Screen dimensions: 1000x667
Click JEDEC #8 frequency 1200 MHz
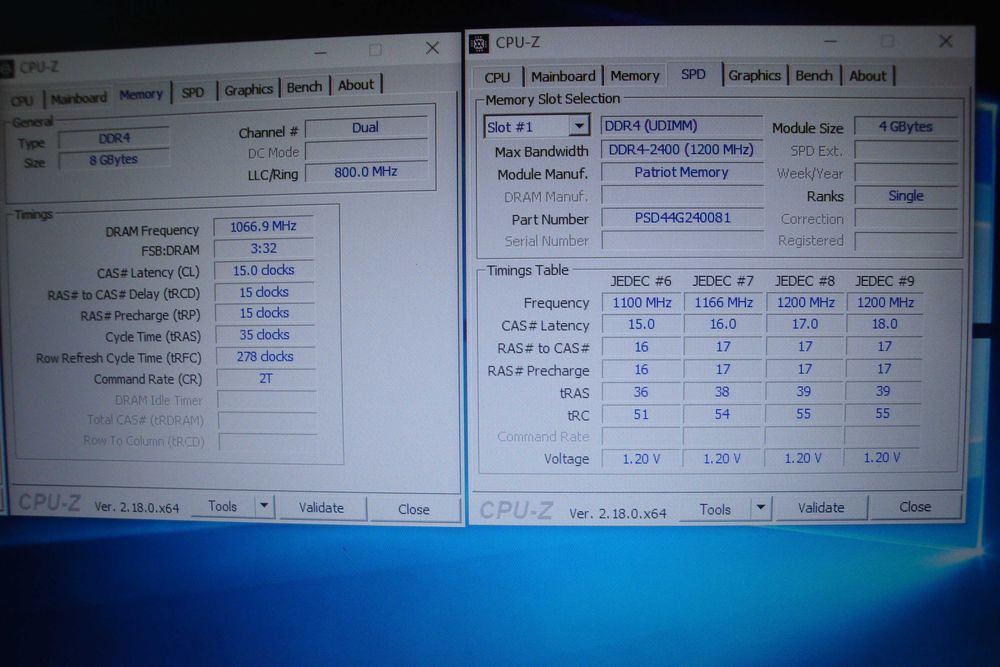[805, 302]
